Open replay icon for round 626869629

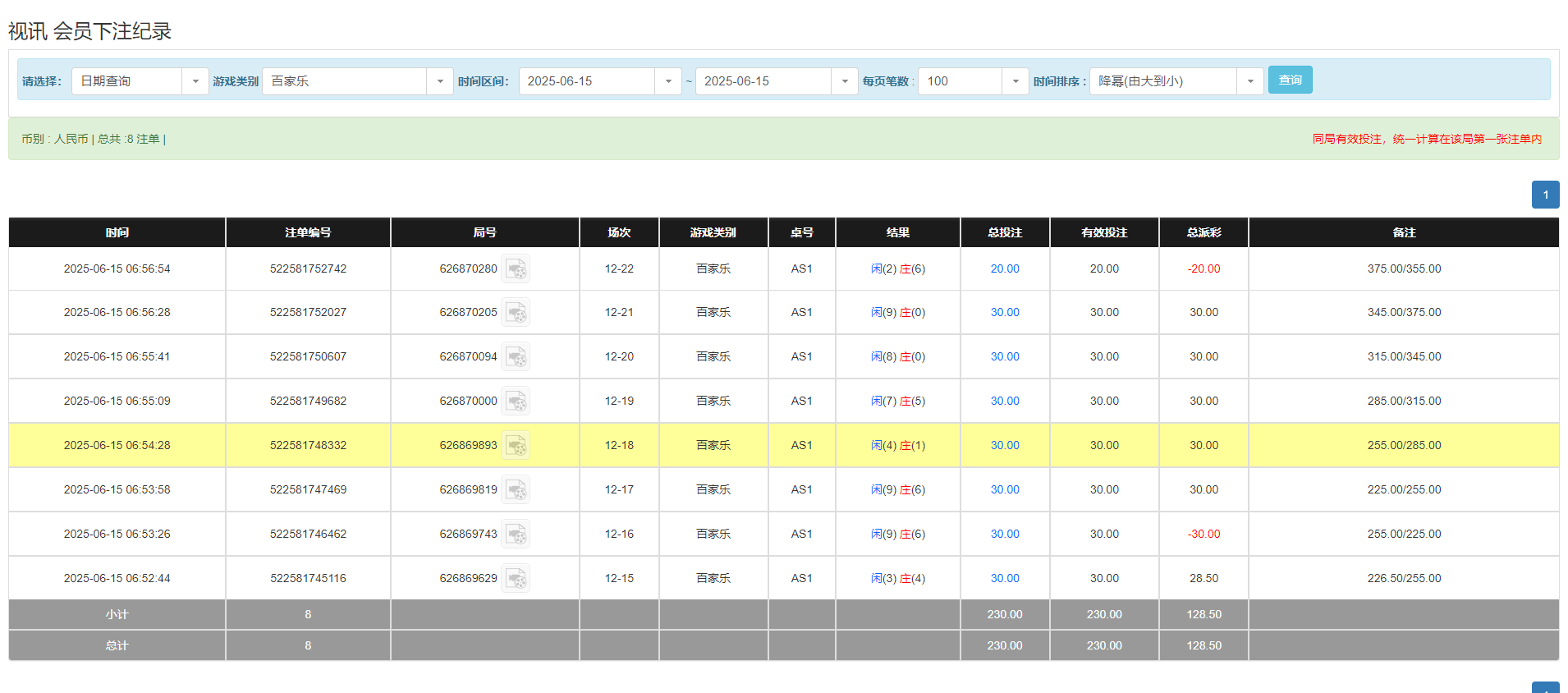[516, 579]
